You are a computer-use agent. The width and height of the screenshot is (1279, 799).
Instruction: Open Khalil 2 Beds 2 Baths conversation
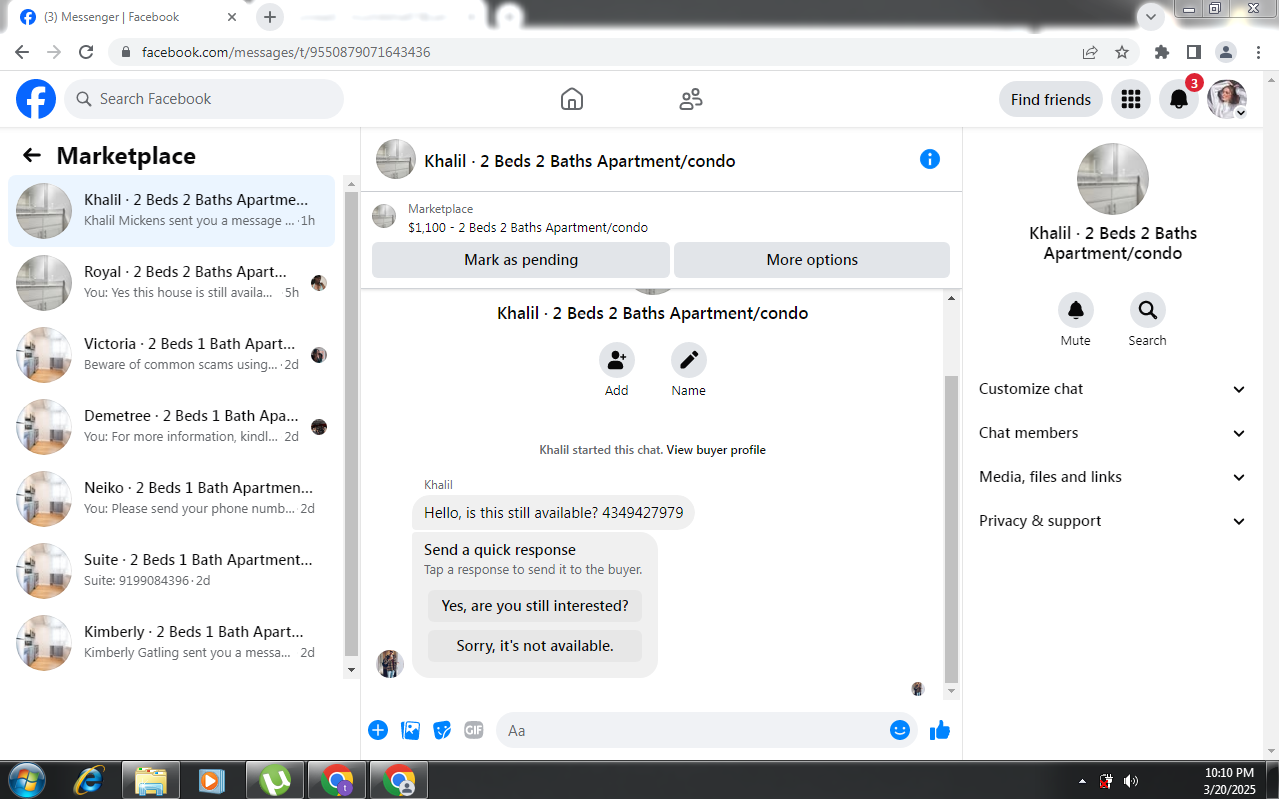[172, 211]
